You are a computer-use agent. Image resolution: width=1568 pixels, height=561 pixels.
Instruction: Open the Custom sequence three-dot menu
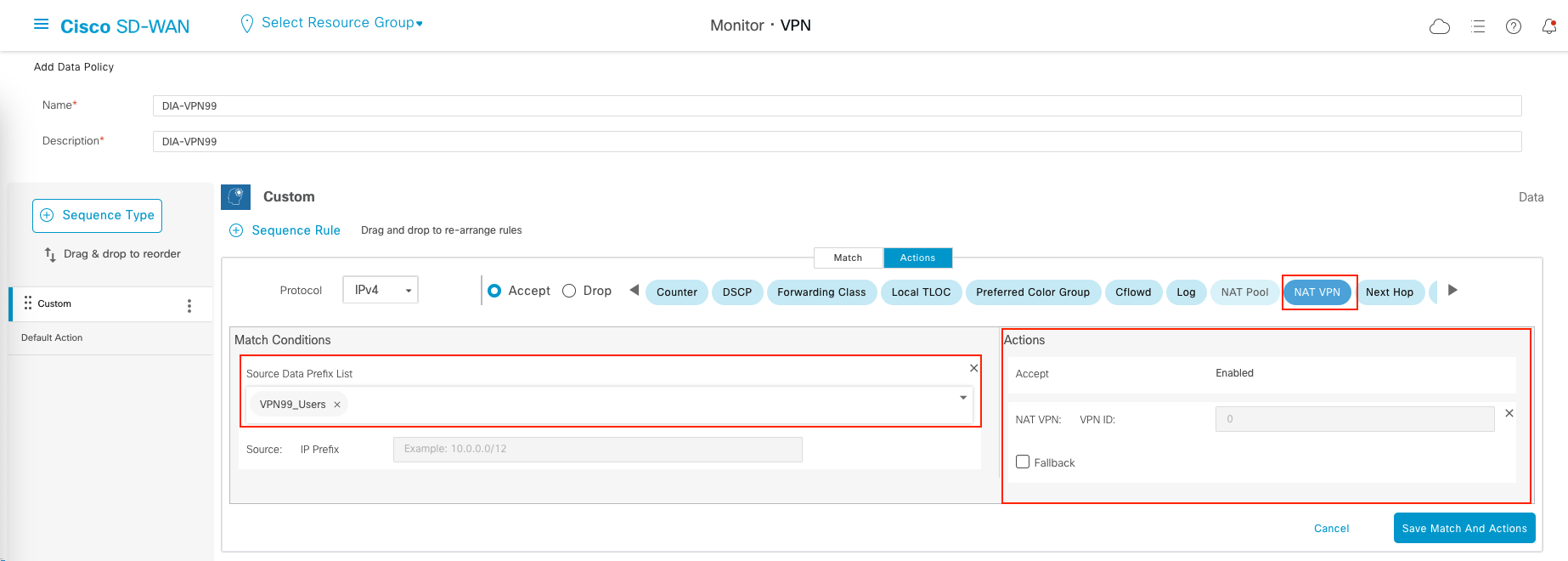click(x=189, y=305)
